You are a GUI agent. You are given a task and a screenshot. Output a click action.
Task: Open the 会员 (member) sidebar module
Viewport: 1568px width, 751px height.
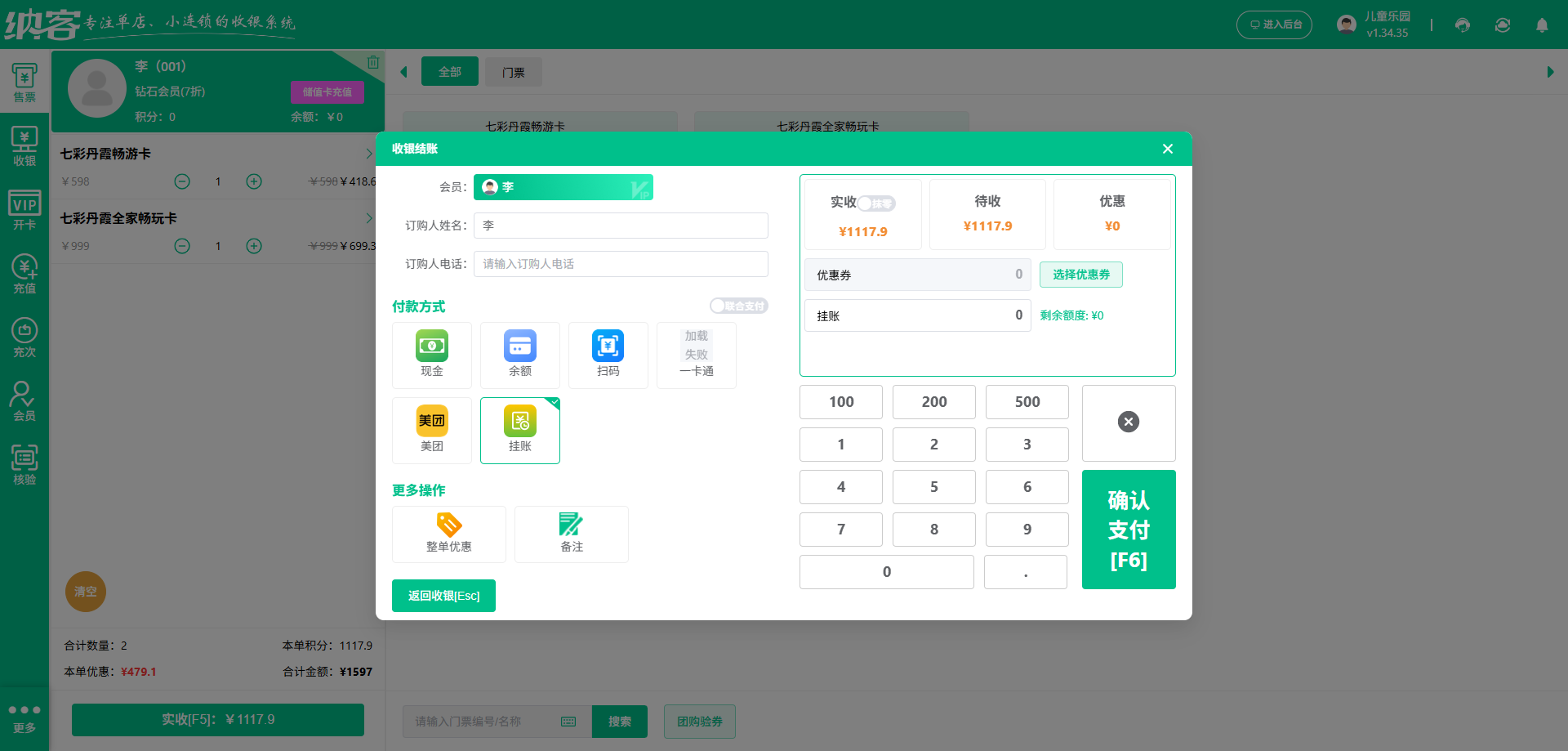[24, 400]
